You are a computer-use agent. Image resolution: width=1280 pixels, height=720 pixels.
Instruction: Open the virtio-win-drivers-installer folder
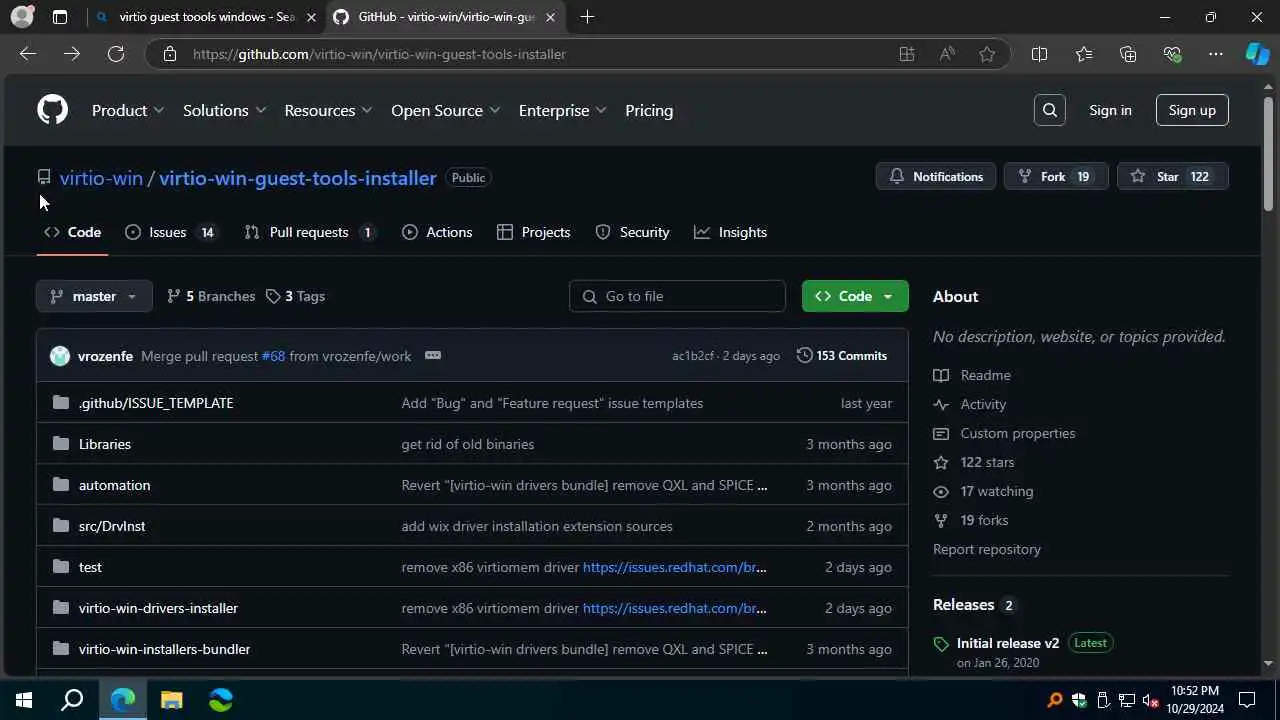point(158,608)
